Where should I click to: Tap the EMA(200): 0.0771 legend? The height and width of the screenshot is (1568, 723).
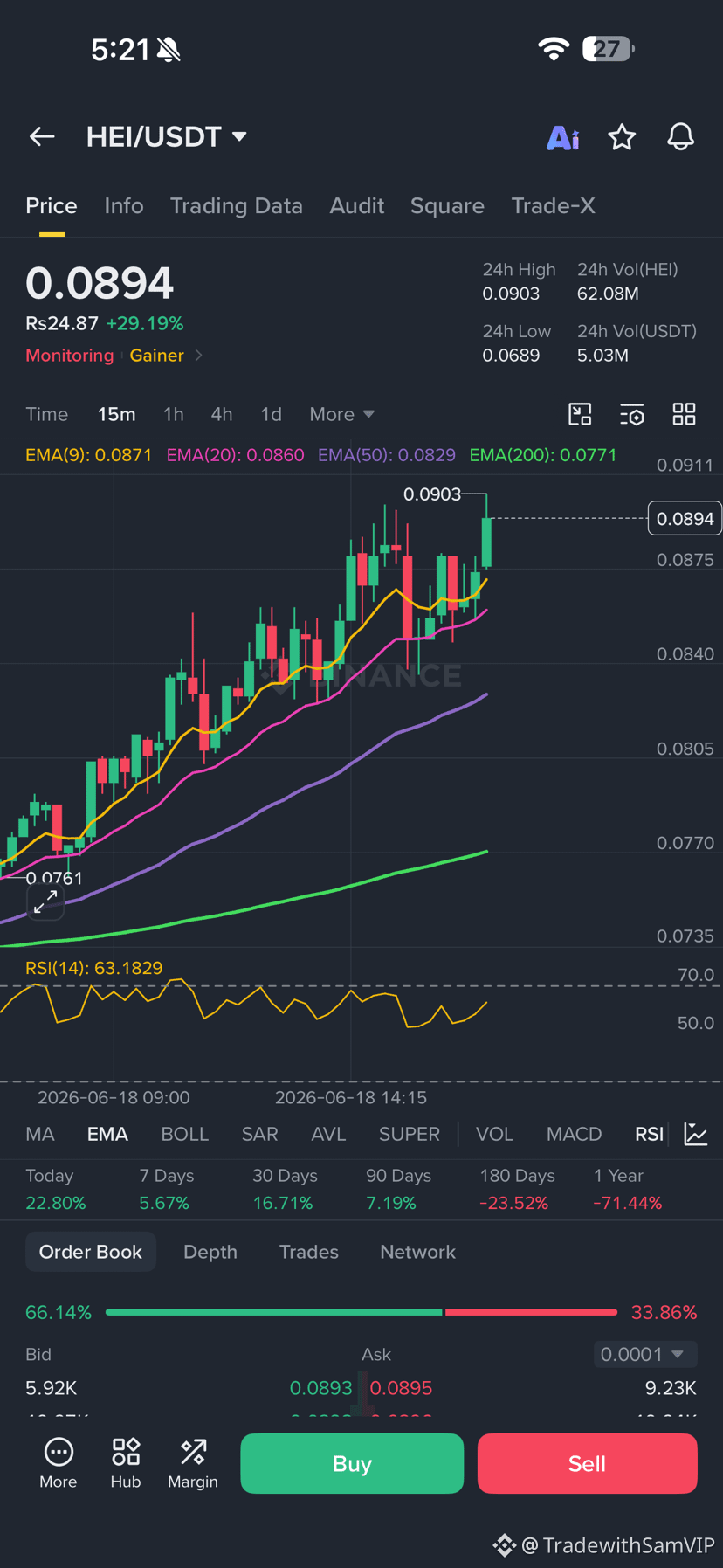[x=543, y=455]
